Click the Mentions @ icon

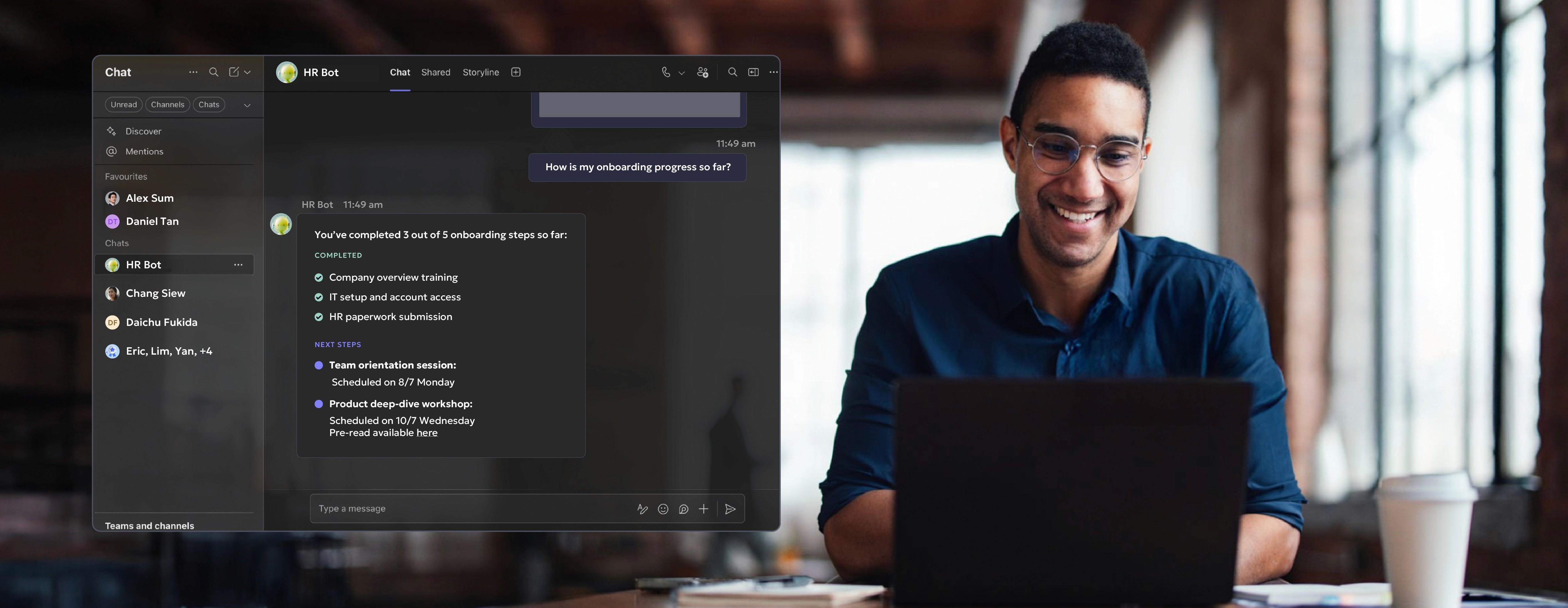point(111,151)
